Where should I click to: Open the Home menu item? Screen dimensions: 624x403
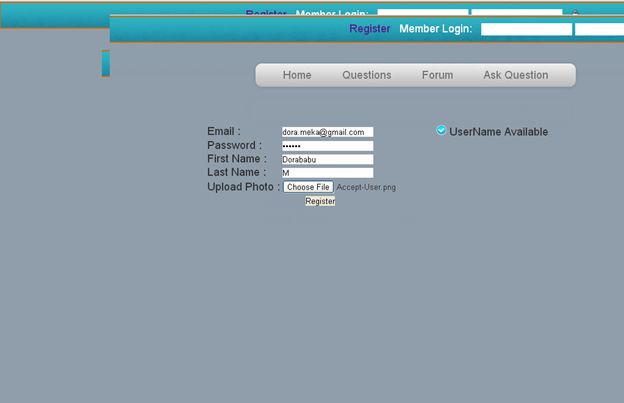point(297,75)
